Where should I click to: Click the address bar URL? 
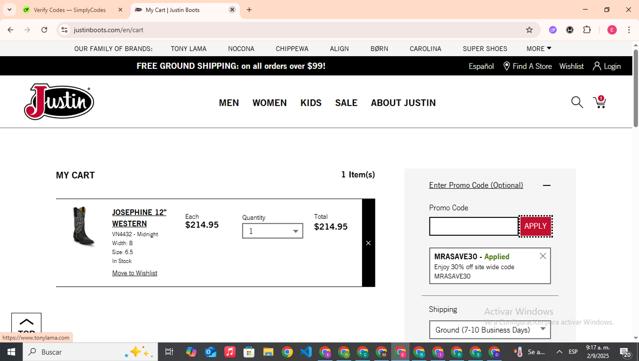pyautogui.click(x=108, y=30)
